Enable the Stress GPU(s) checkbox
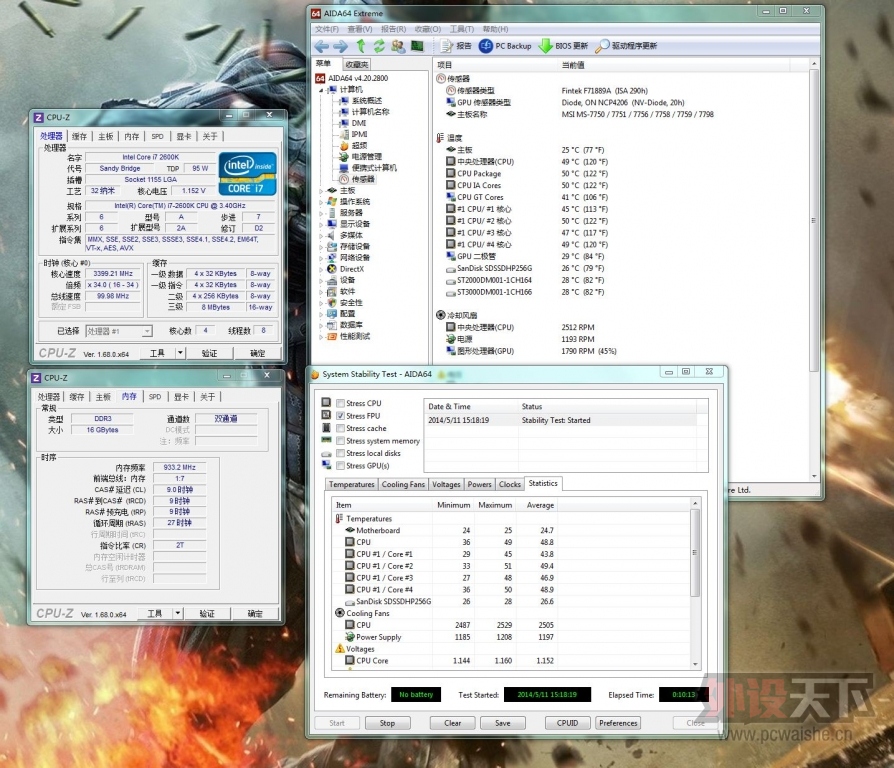Screen dimensions: 894x768 [x=340, y=466]
